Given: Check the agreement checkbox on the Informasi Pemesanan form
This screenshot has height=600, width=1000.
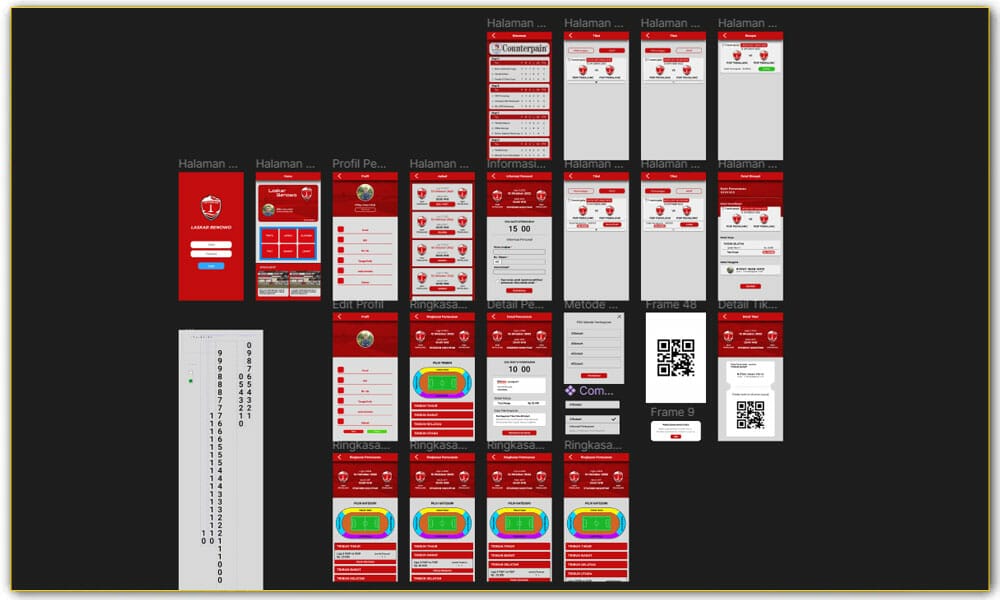Looking at the screenshot, I should coord(500,279).
